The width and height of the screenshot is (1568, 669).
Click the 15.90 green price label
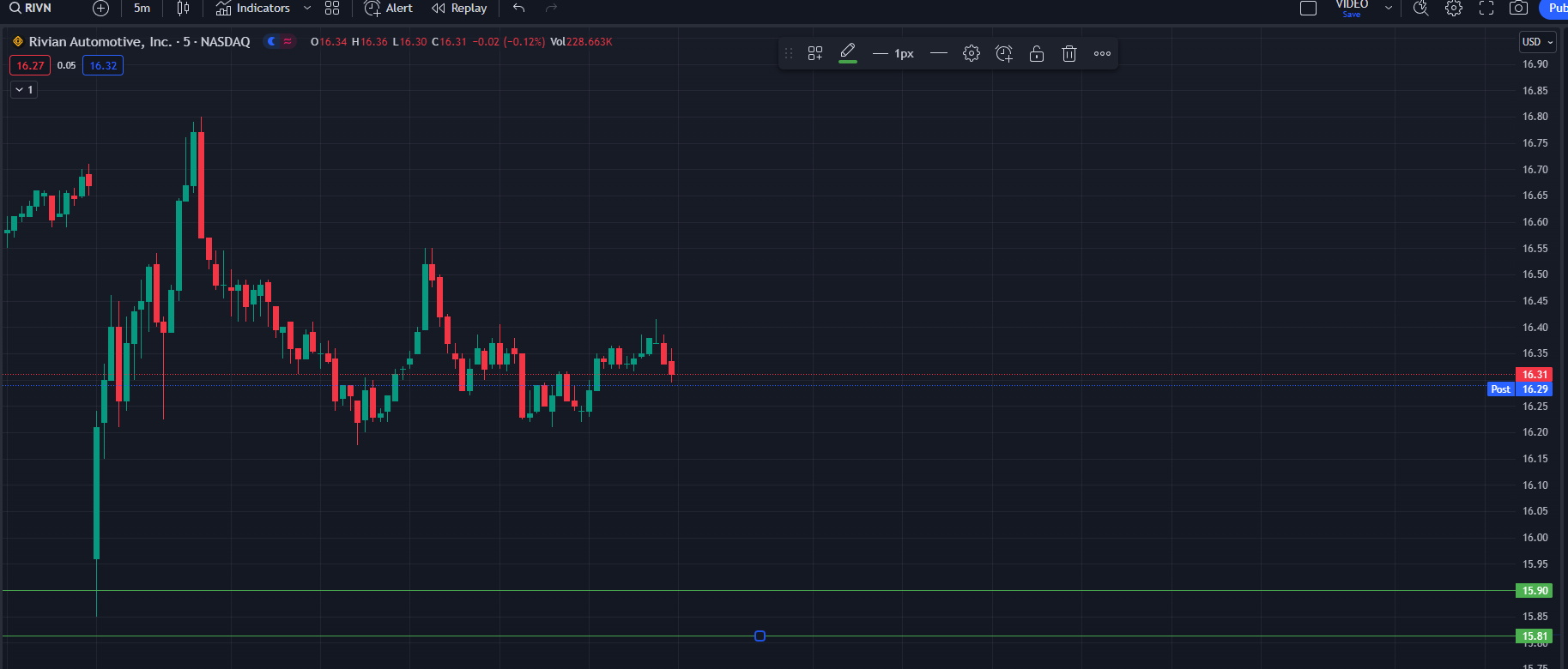(1535, 590)
